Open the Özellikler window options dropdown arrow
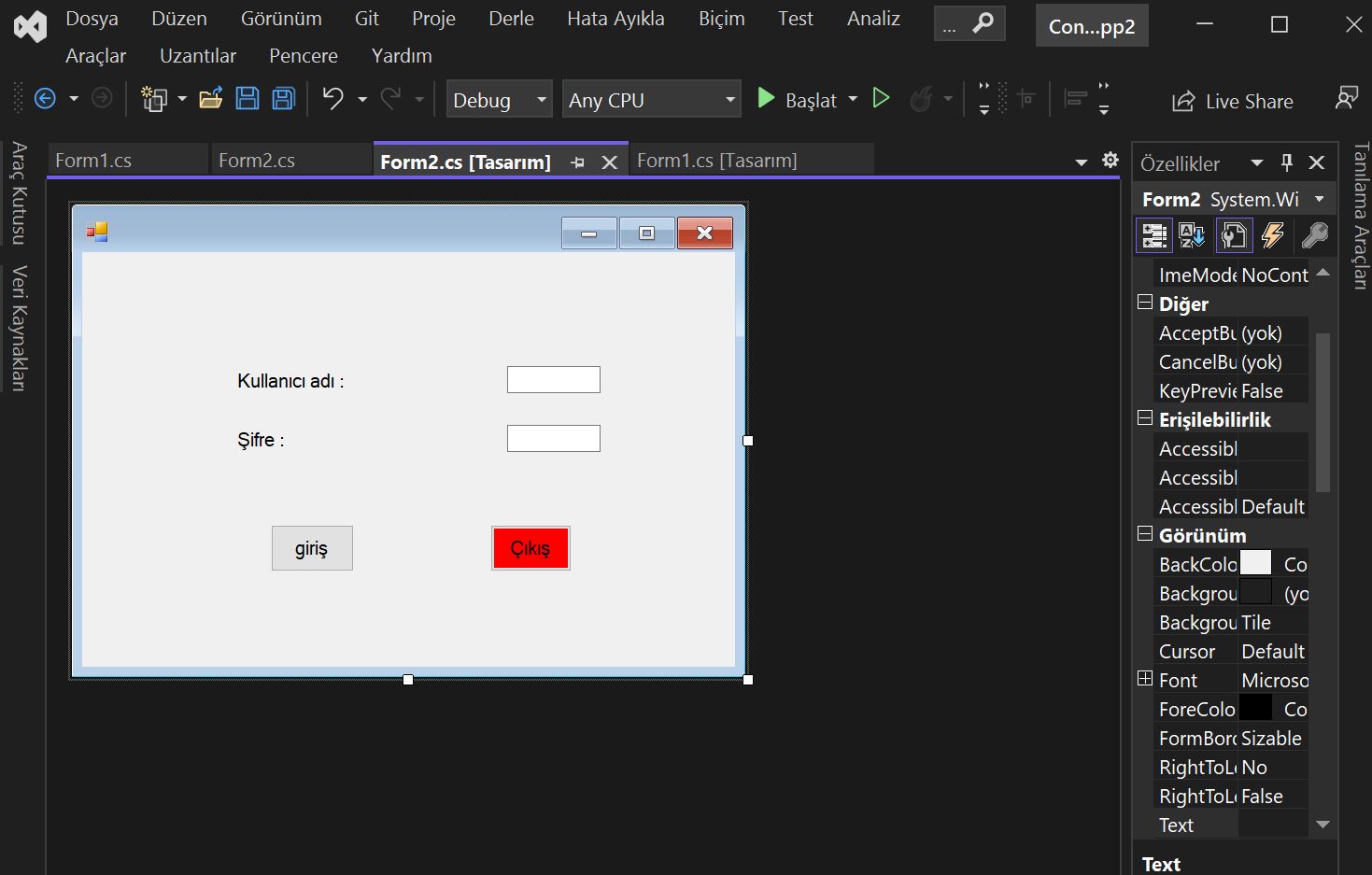This screenshot has height=875, width=1372. click(1257, 162)
